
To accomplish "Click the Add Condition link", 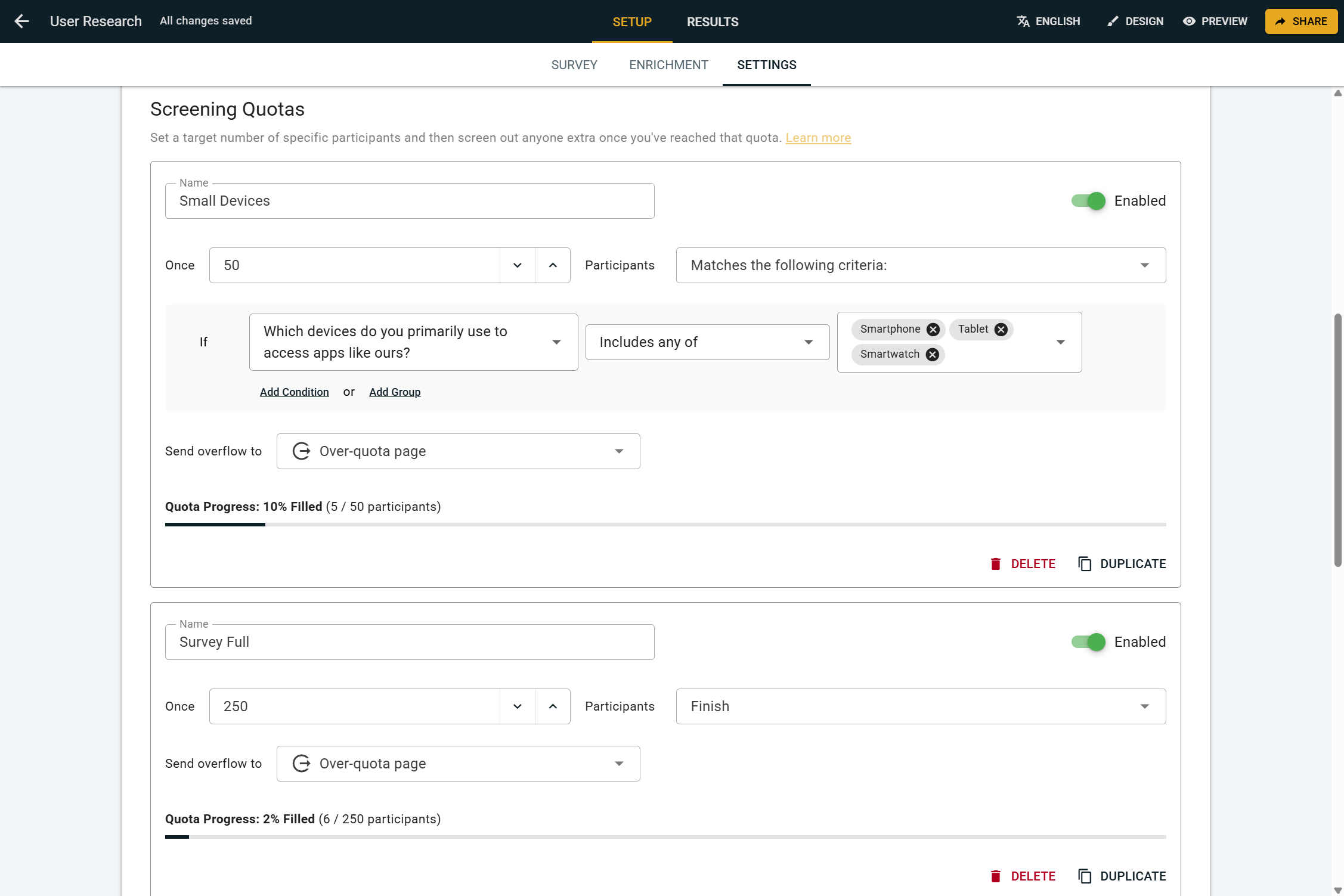I will pos(295,392).
